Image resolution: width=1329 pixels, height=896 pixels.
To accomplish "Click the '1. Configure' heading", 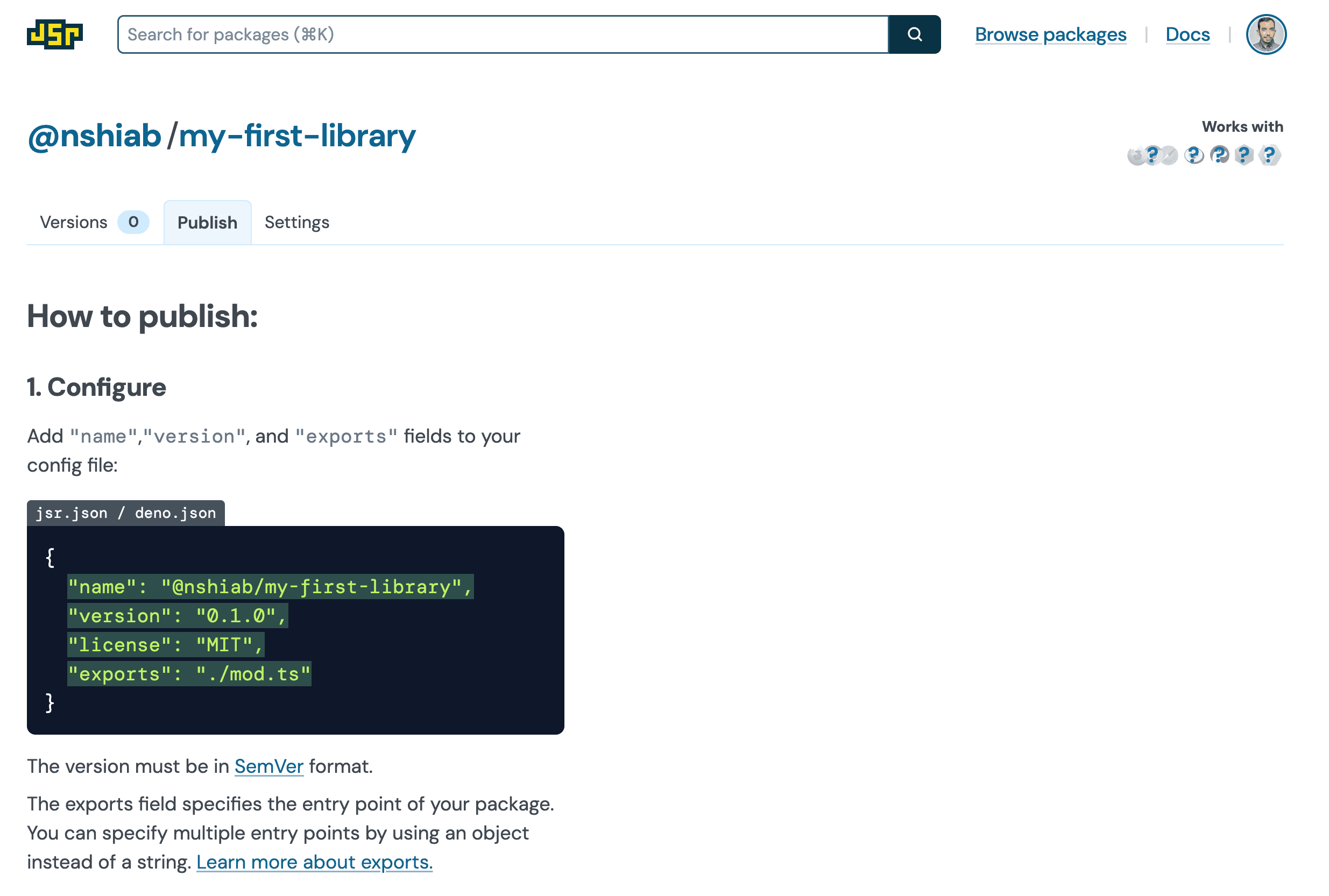I will point(97,387).
